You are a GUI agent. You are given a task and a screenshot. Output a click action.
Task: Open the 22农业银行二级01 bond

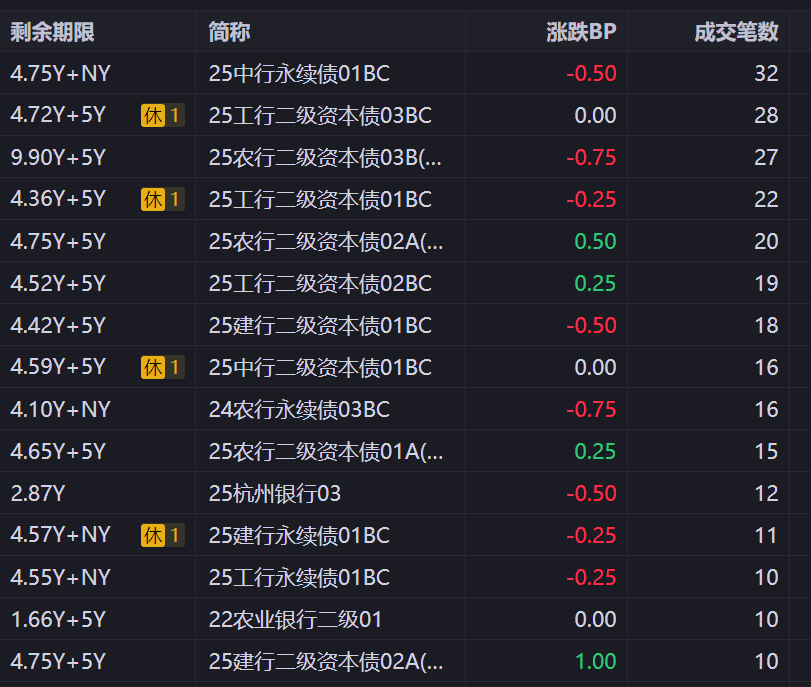[x=296, y=620]
